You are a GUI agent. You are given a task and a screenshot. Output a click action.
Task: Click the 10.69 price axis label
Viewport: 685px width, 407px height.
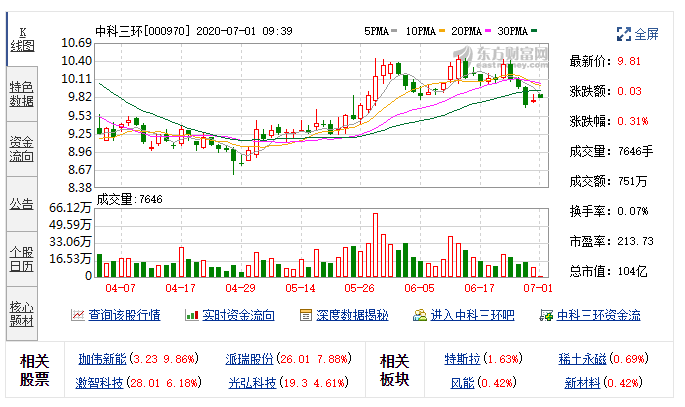click(x=76, y=43)
